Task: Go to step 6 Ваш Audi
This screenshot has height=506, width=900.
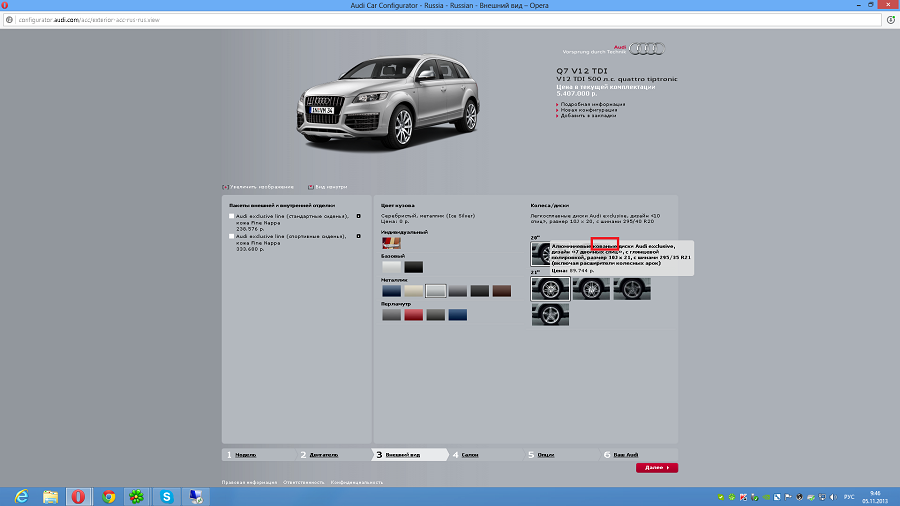Action: 626,455
